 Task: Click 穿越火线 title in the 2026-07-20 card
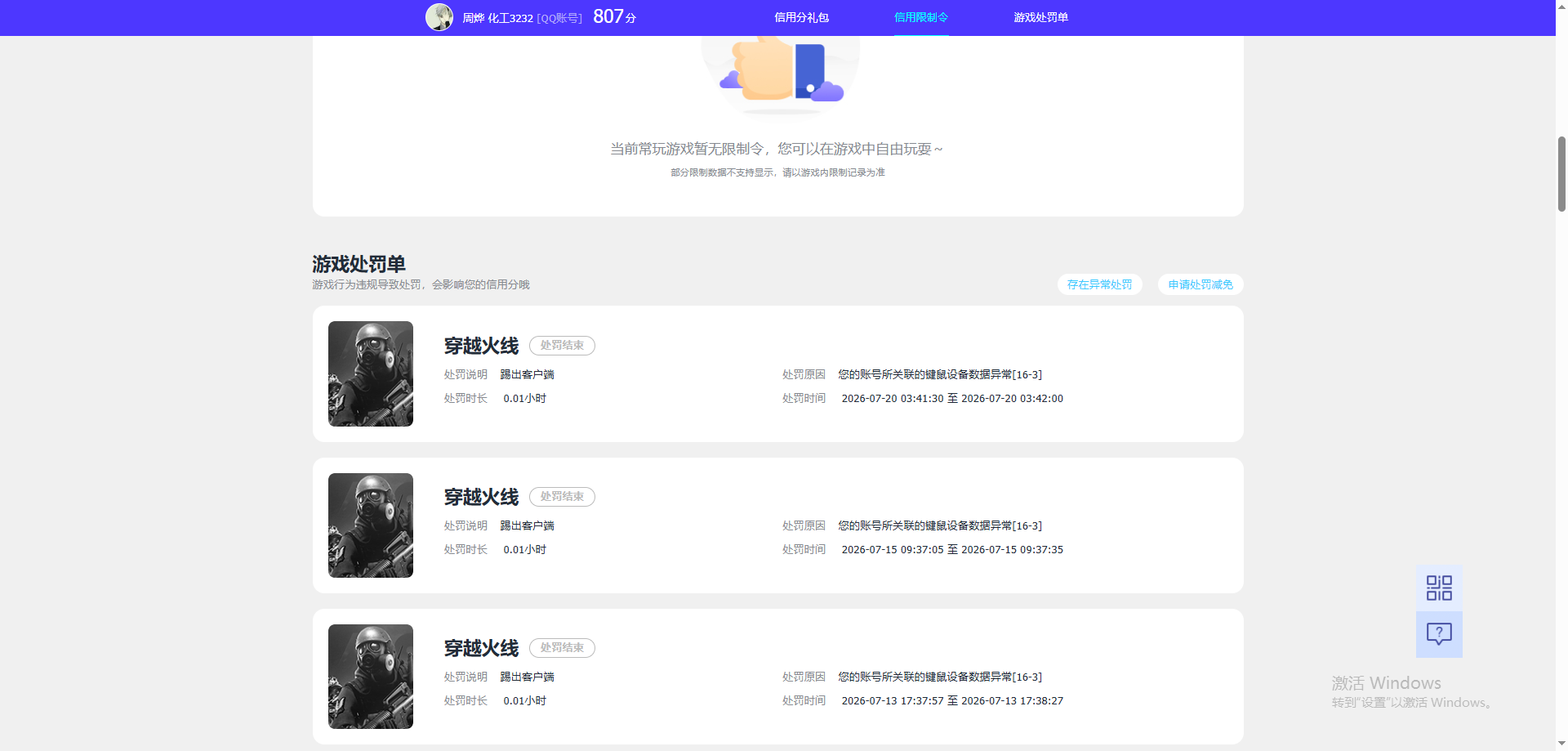(482, 346)
